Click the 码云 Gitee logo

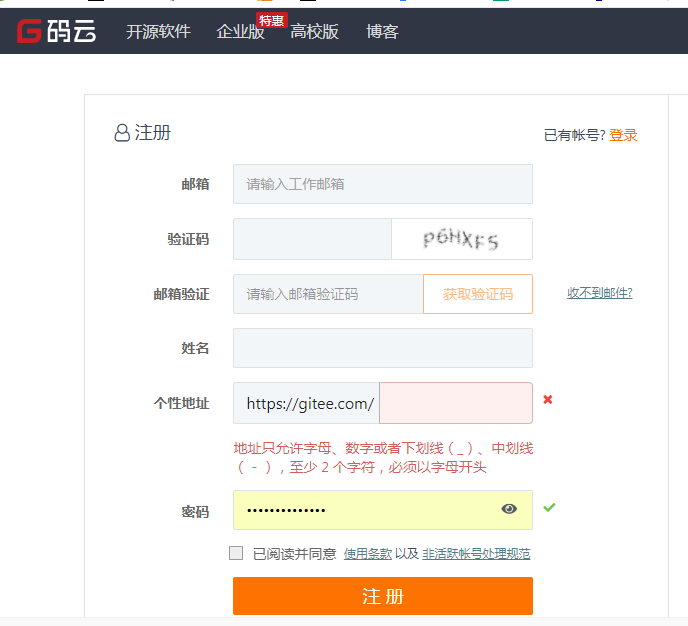click(x=56, y=31)
